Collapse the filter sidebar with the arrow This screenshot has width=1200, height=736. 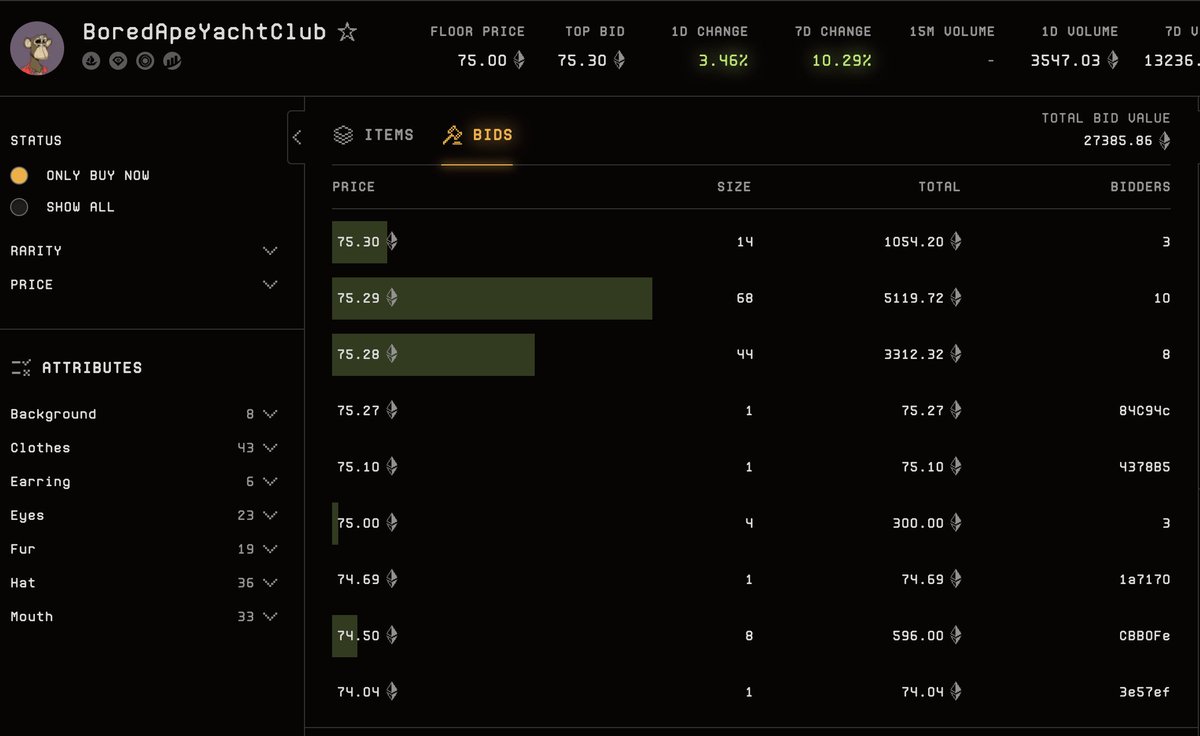coord(296,138)
